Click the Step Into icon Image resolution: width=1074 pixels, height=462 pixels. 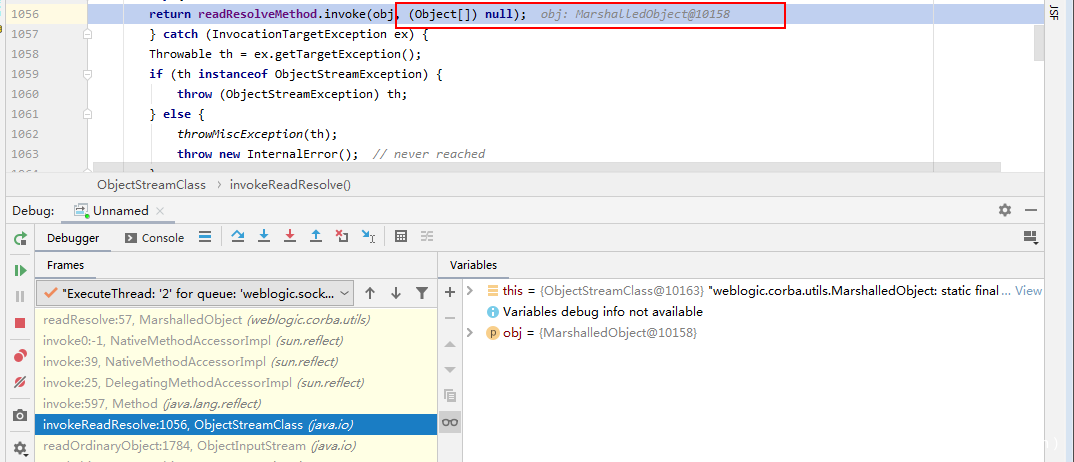[x=264, y=237]
